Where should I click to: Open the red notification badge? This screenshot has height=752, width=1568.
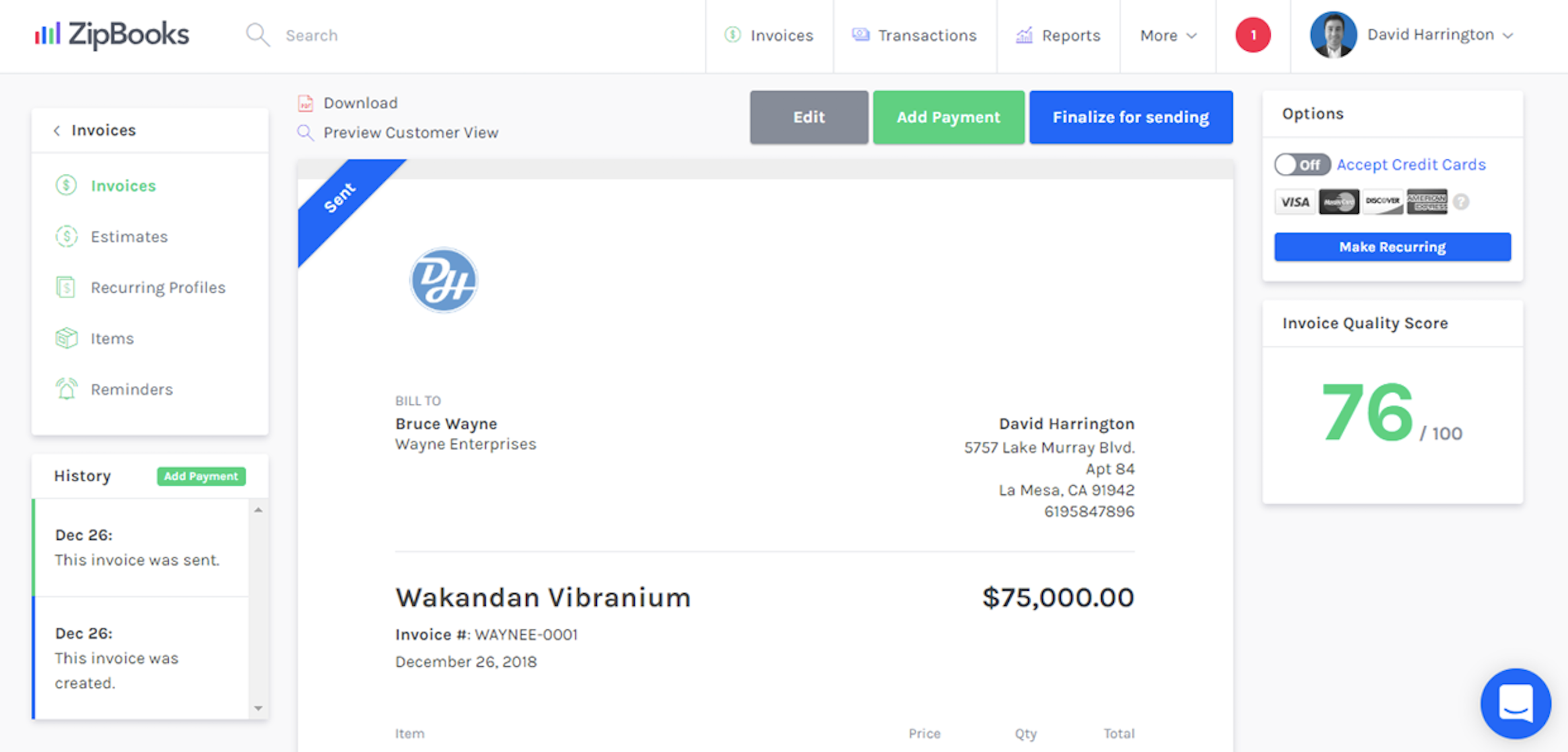tap(1253, 35)
